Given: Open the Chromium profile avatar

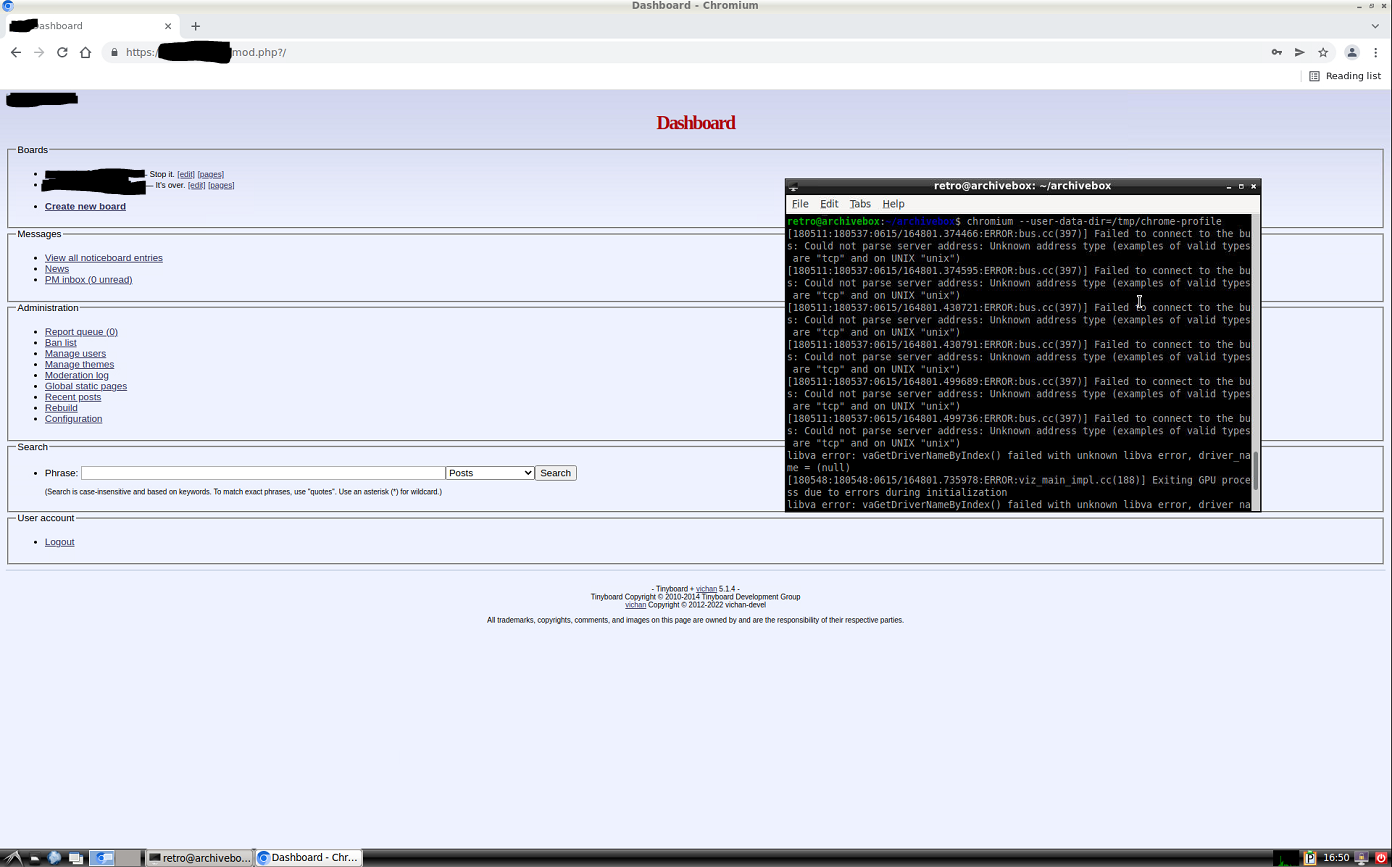Looking at the screenshot, I should pyautogui.click(x=1352, y=52).
